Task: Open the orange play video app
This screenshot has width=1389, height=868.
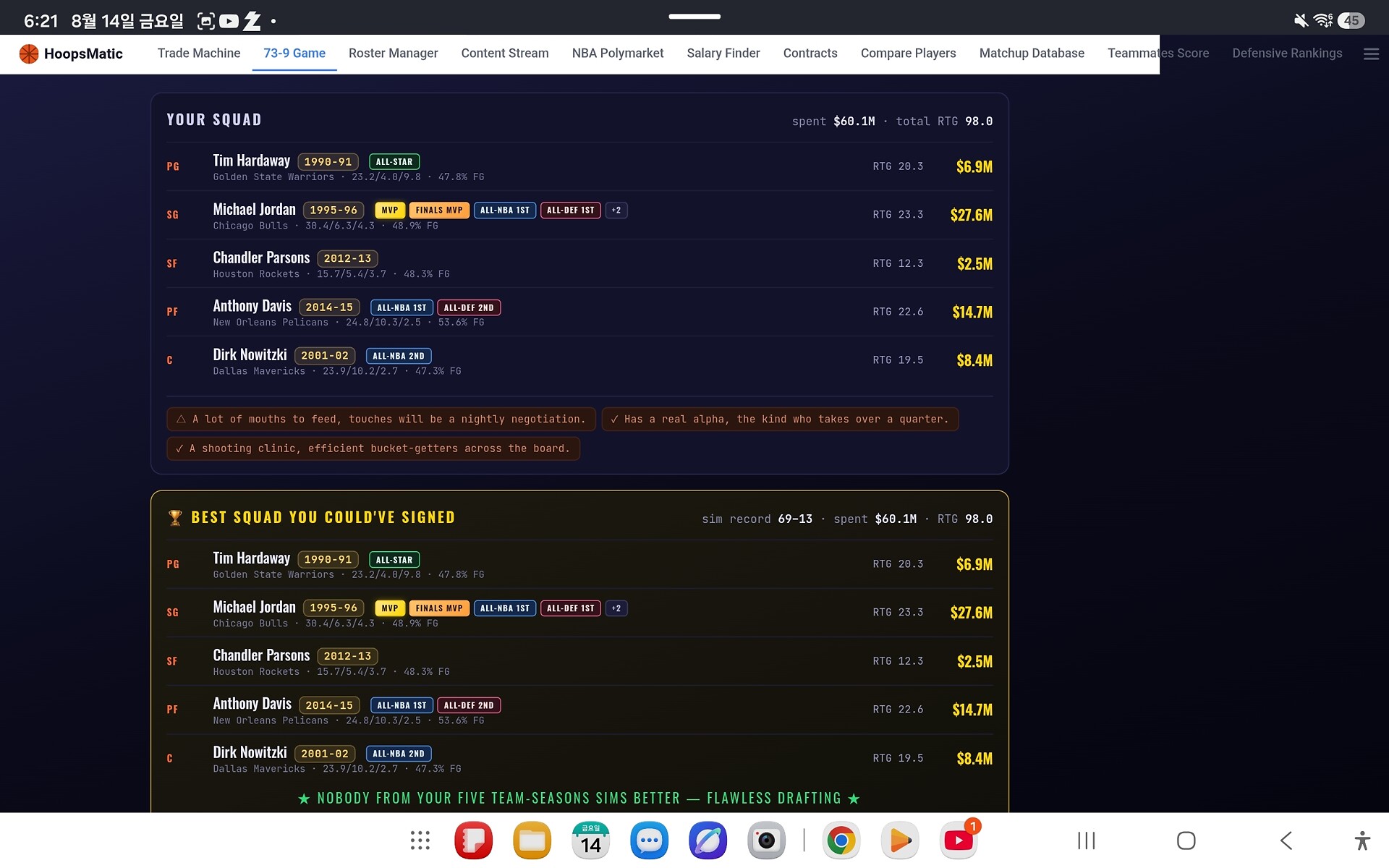Action: tap(900, 841)
